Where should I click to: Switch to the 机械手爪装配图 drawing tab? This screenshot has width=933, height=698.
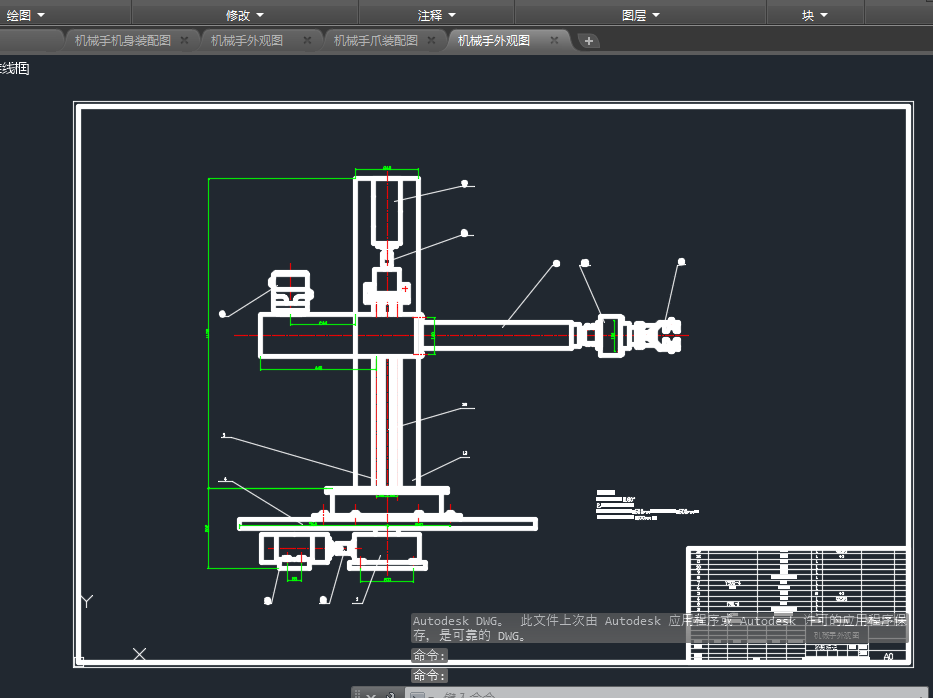click(x=375, y=40)
